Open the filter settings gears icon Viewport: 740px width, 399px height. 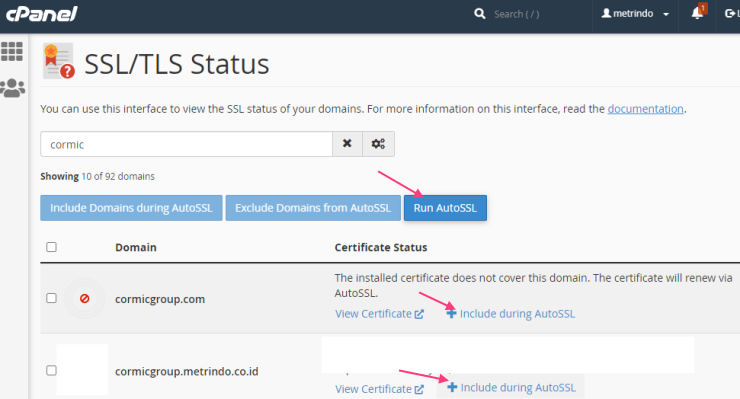coord(378,144)
